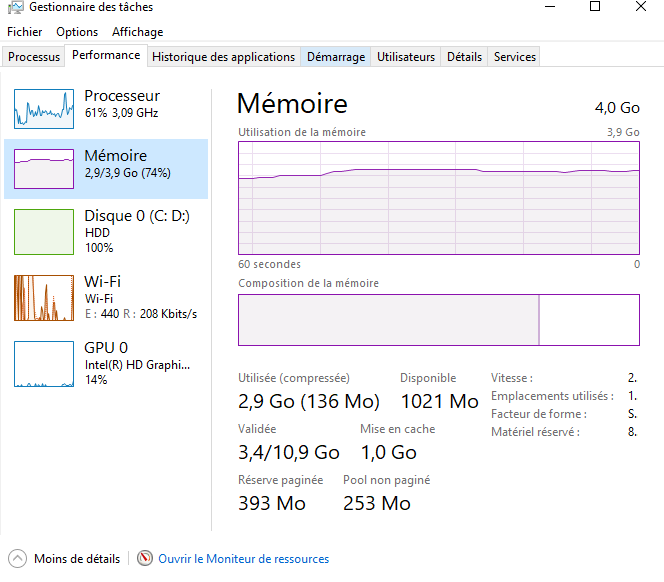Switch to the Détails tab

pos(464,57)
